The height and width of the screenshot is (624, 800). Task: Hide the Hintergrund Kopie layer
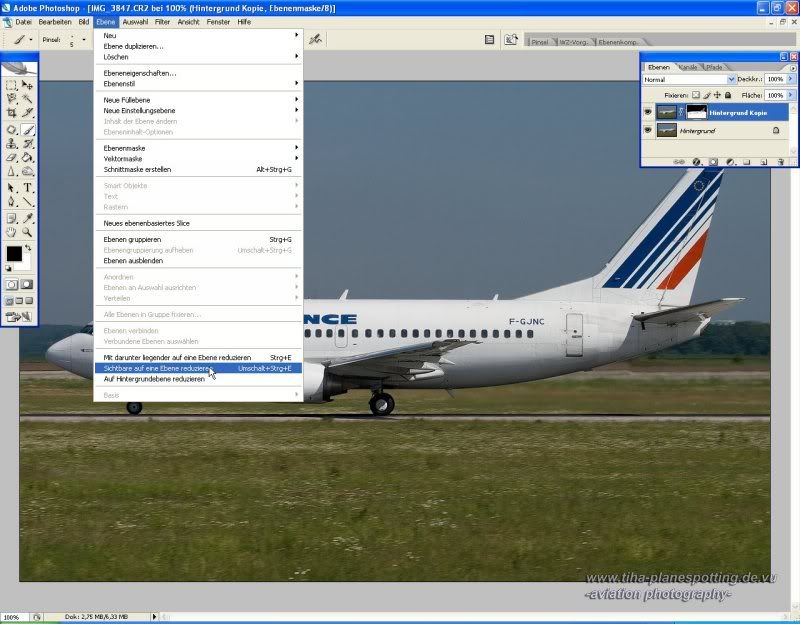pyautogui.click(x=648, y=112)
